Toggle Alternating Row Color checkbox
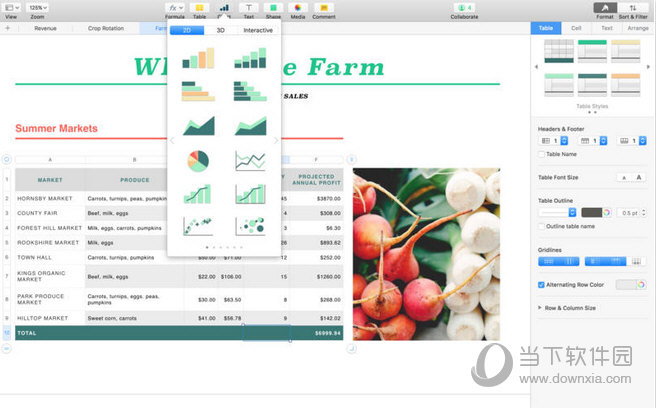Image resolution: width=656 pixels, height=408 pixels. 541,285
